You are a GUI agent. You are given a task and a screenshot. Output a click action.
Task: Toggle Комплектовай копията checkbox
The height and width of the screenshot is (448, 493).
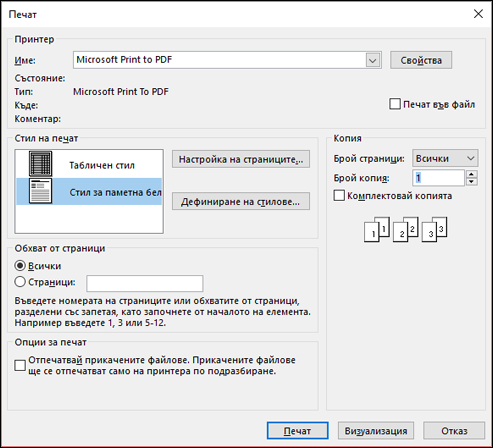tap(339, 195)
